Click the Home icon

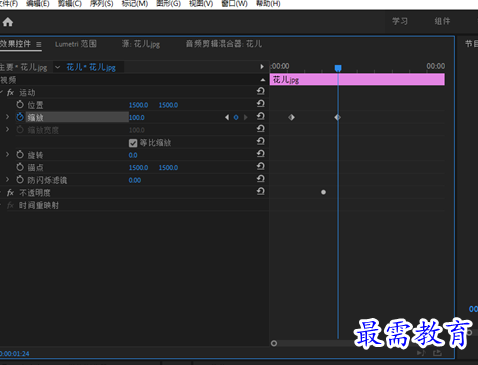[8, 22]
